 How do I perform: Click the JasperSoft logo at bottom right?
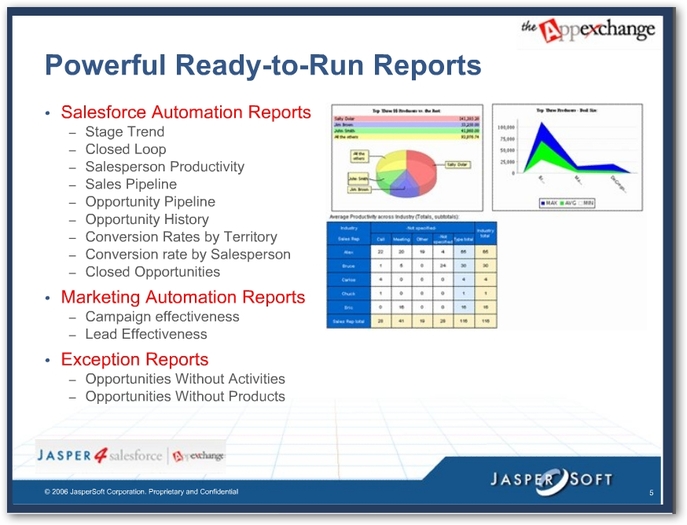[x=551, y=481]
